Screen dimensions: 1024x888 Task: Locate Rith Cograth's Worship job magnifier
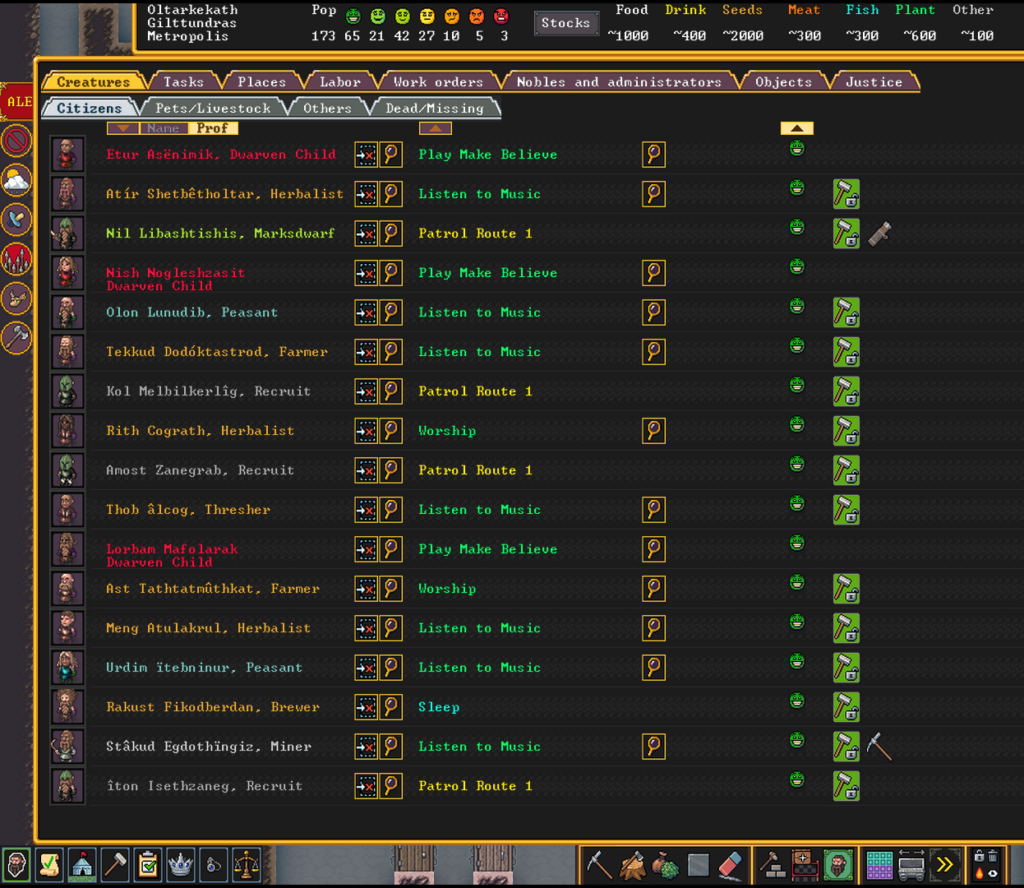[x=654, y=431]
